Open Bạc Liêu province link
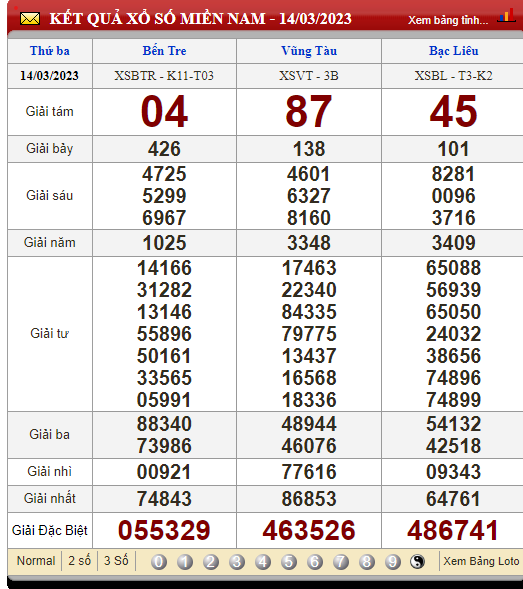Viewport: 523px width, 589px height. (x=453, y=51)
